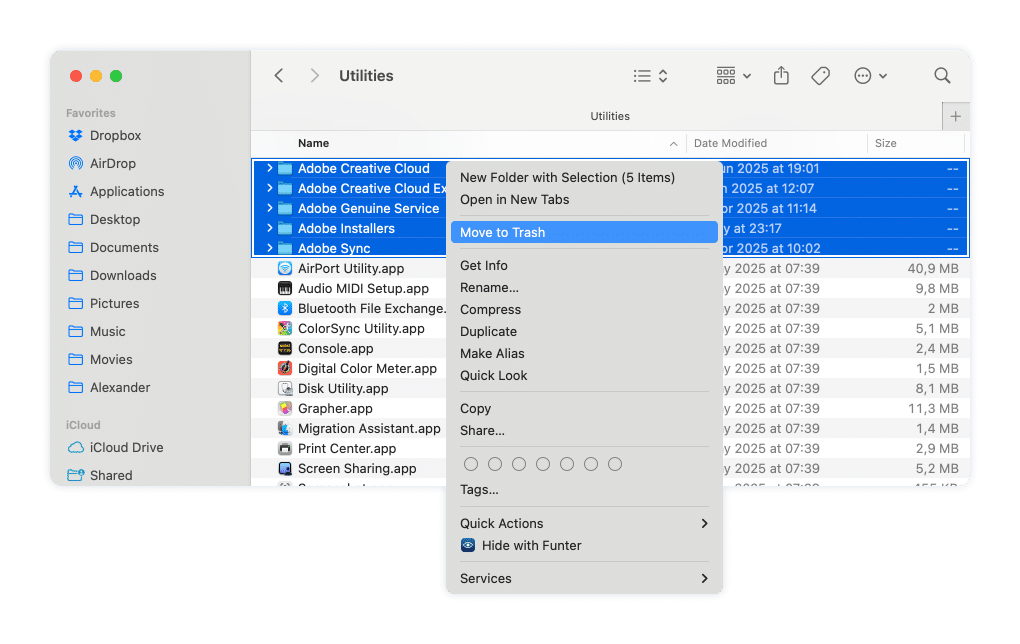
Task: Choose Move to Trash from the menu
Action: coord(502,232)
